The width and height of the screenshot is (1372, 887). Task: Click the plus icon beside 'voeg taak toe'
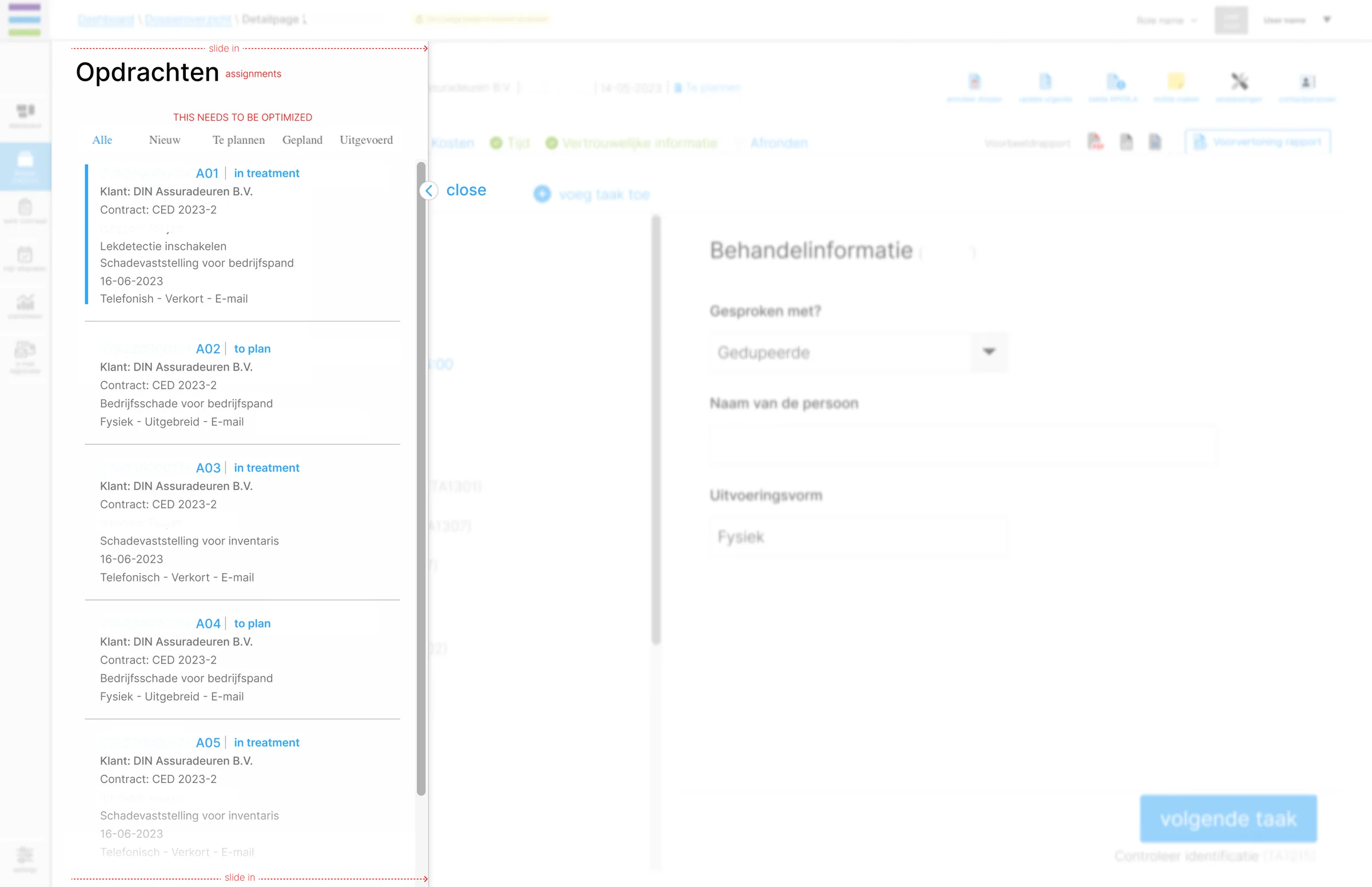click(x=542, y=194)
